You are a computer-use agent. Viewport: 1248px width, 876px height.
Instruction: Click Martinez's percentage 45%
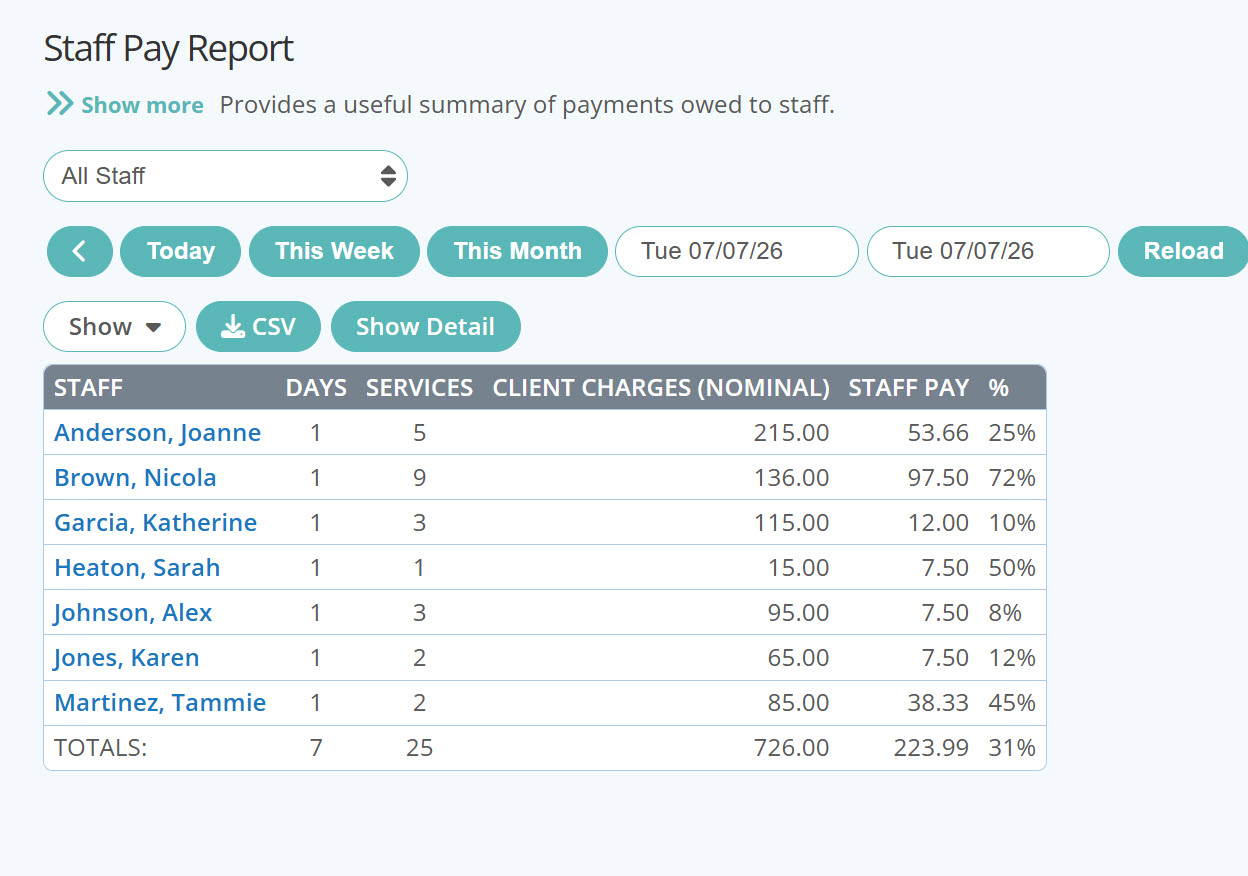[1012, 703]
